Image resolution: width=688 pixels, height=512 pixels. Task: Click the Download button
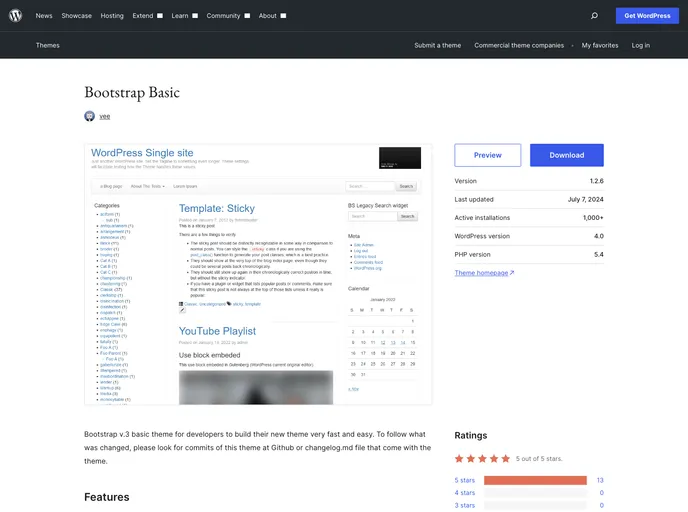pos(566,155)
